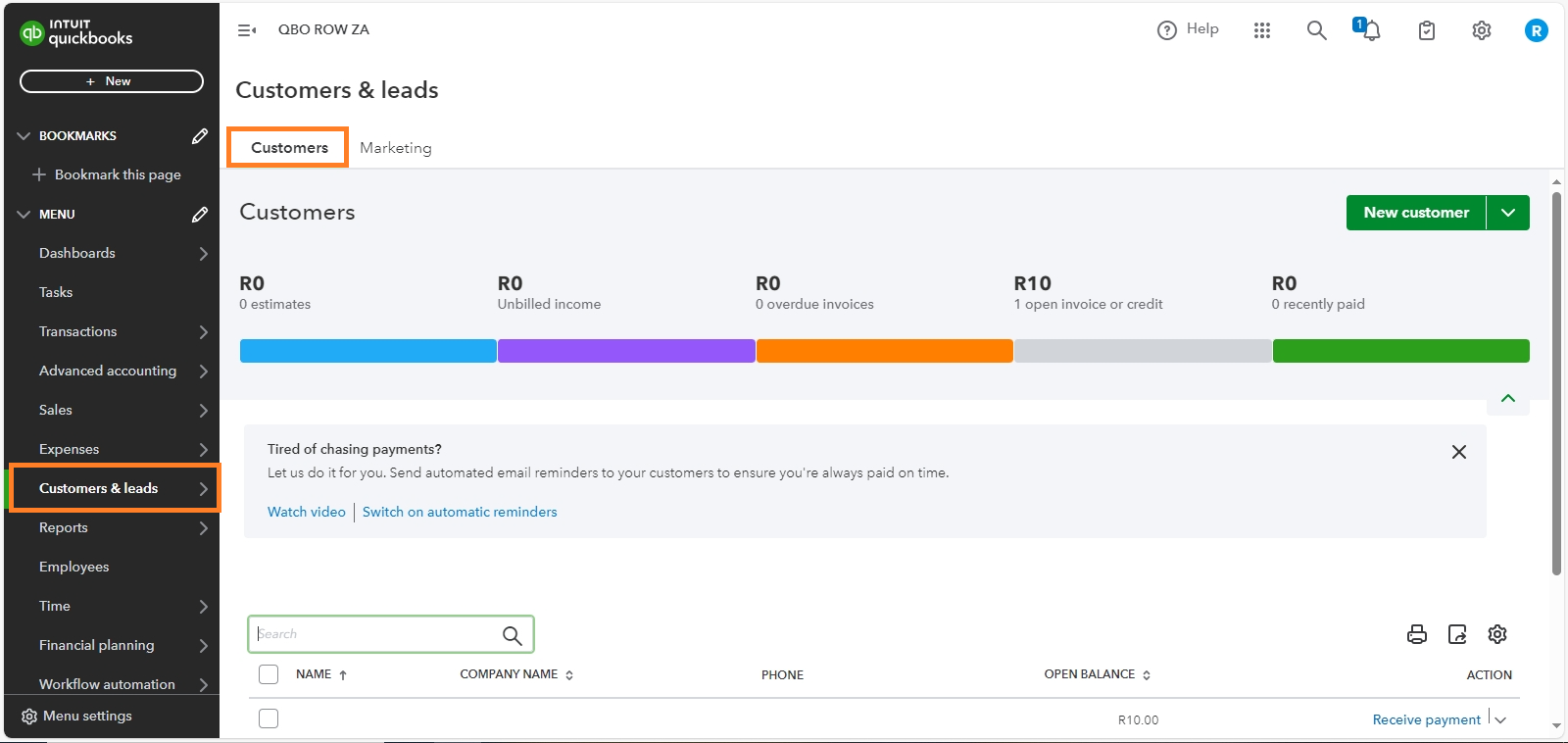Open the New customer dropdown arrow

[1508, 213]
